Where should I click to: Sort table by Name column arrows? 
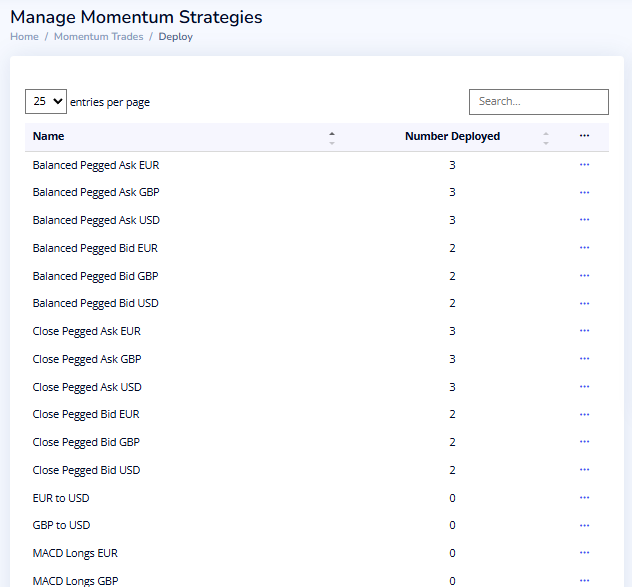tap(332, 137)
